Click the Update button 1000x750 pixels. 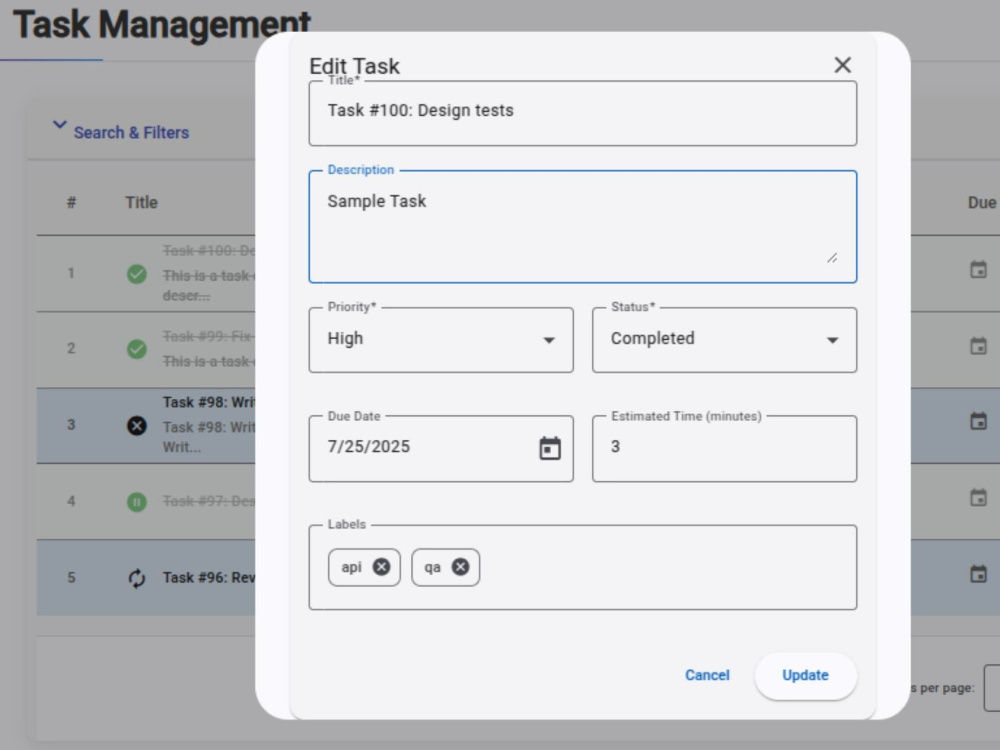coord(805,675)
